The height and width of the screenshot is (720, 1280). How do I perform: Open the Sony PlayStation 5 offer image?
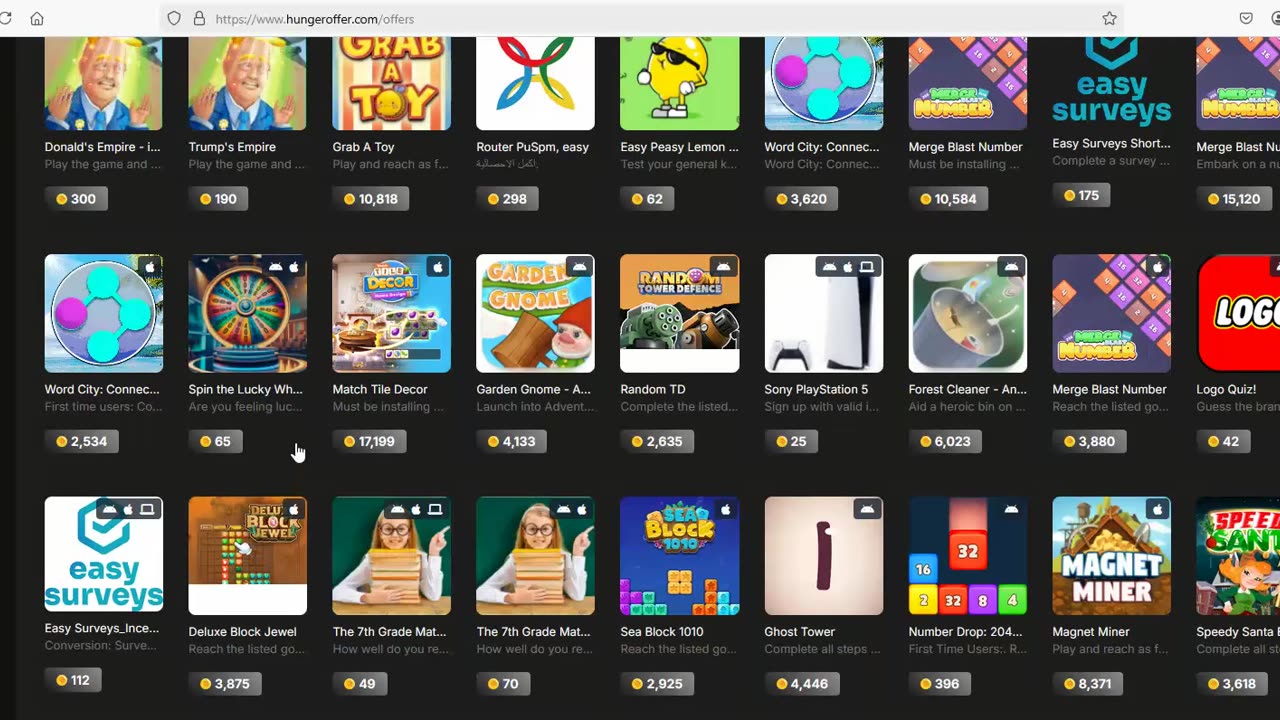coord(824,313)
